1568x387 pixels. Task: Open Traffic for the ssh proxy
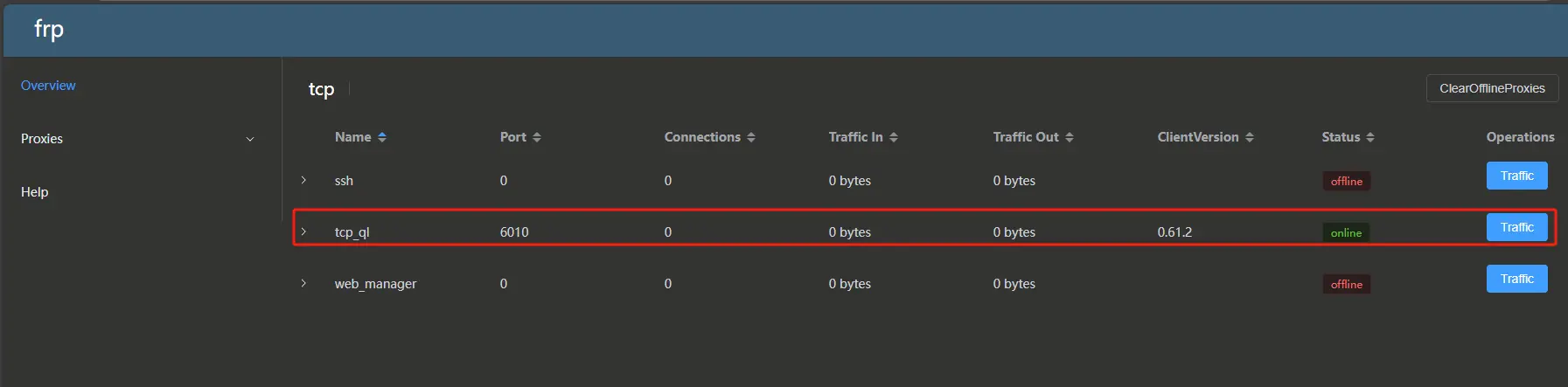(1516, 176)
